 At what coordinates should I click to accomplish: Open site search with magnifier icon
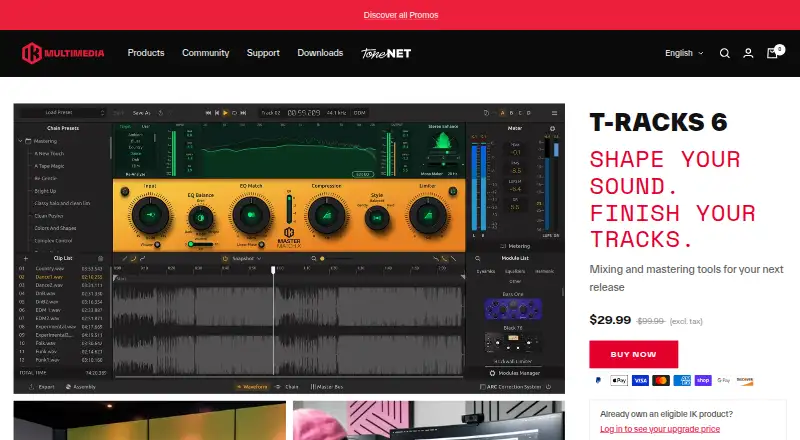point(724,53)
